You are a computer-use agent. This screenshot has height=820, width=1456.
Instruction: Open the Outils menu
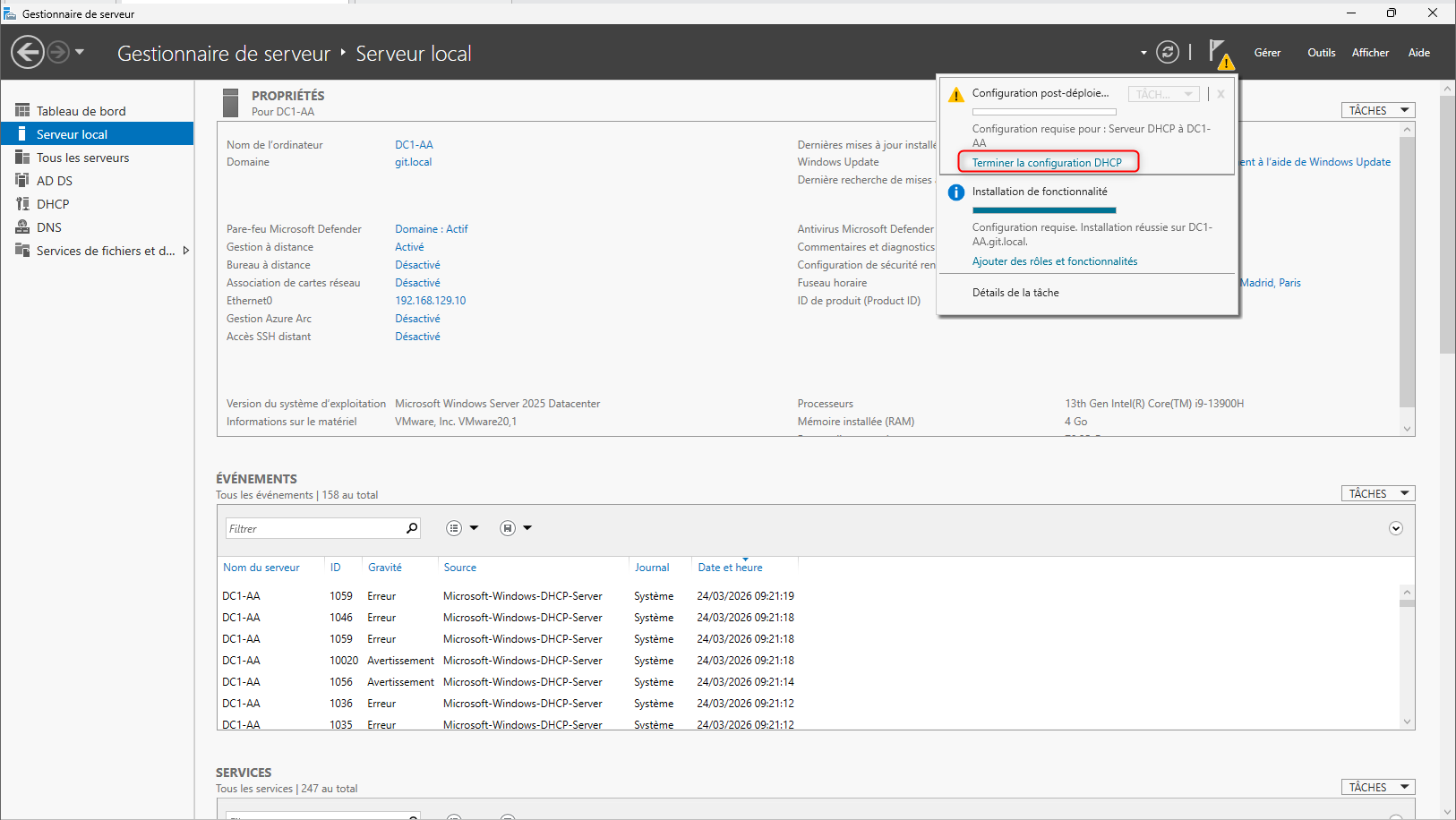(1321, 53)
